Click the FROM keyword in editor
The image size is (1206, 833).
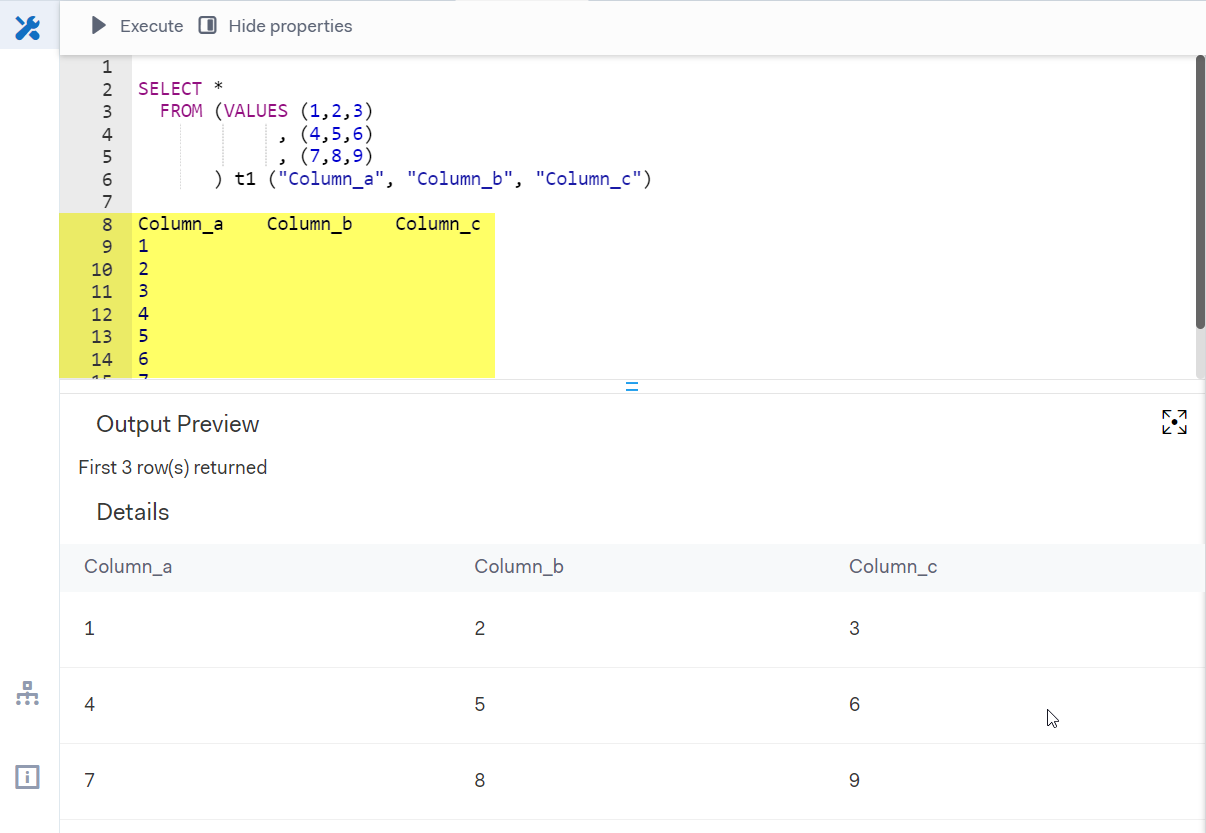point(181,111)
